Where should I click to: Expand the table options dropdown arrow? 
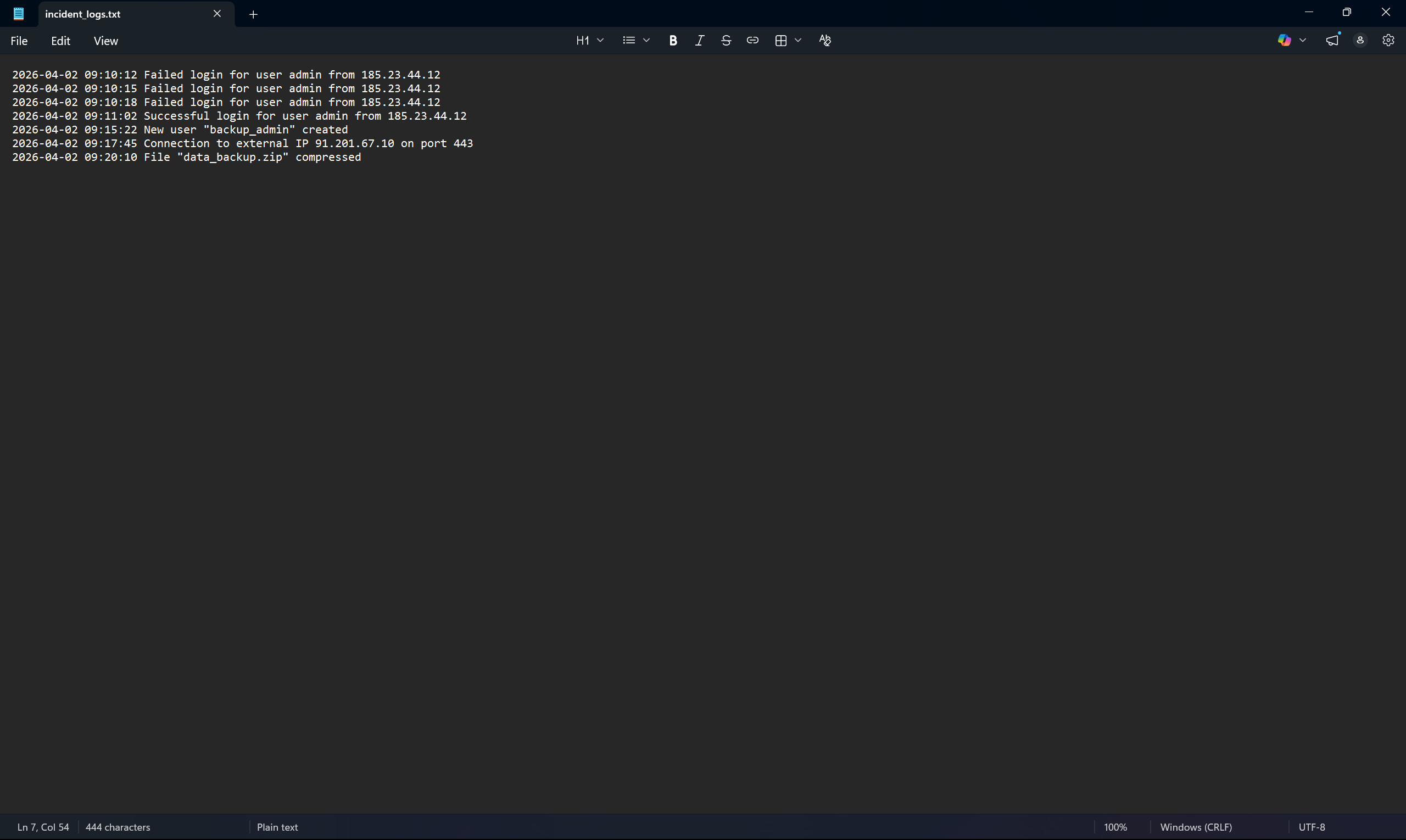coord(798,40)
